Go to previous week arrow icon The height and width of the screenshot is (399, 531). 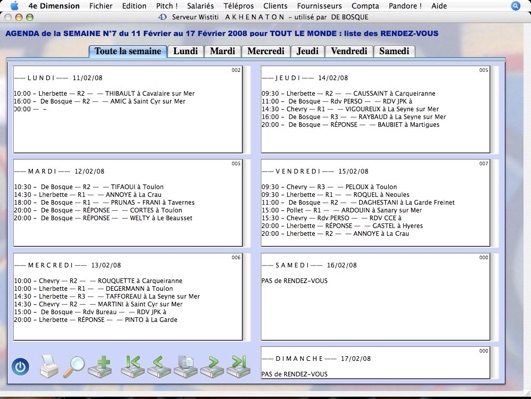click(159, 366)
